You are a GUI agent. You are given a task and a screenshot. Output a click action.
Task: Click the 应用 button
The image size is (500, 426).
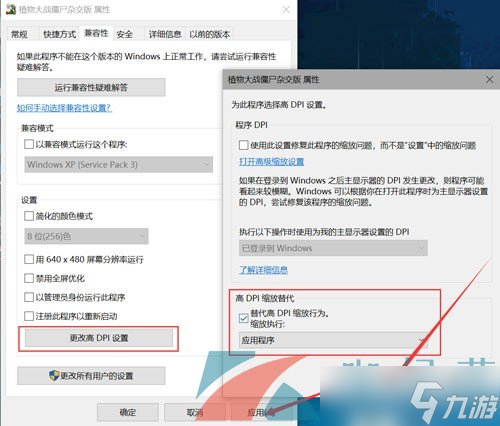coord(262,412)
